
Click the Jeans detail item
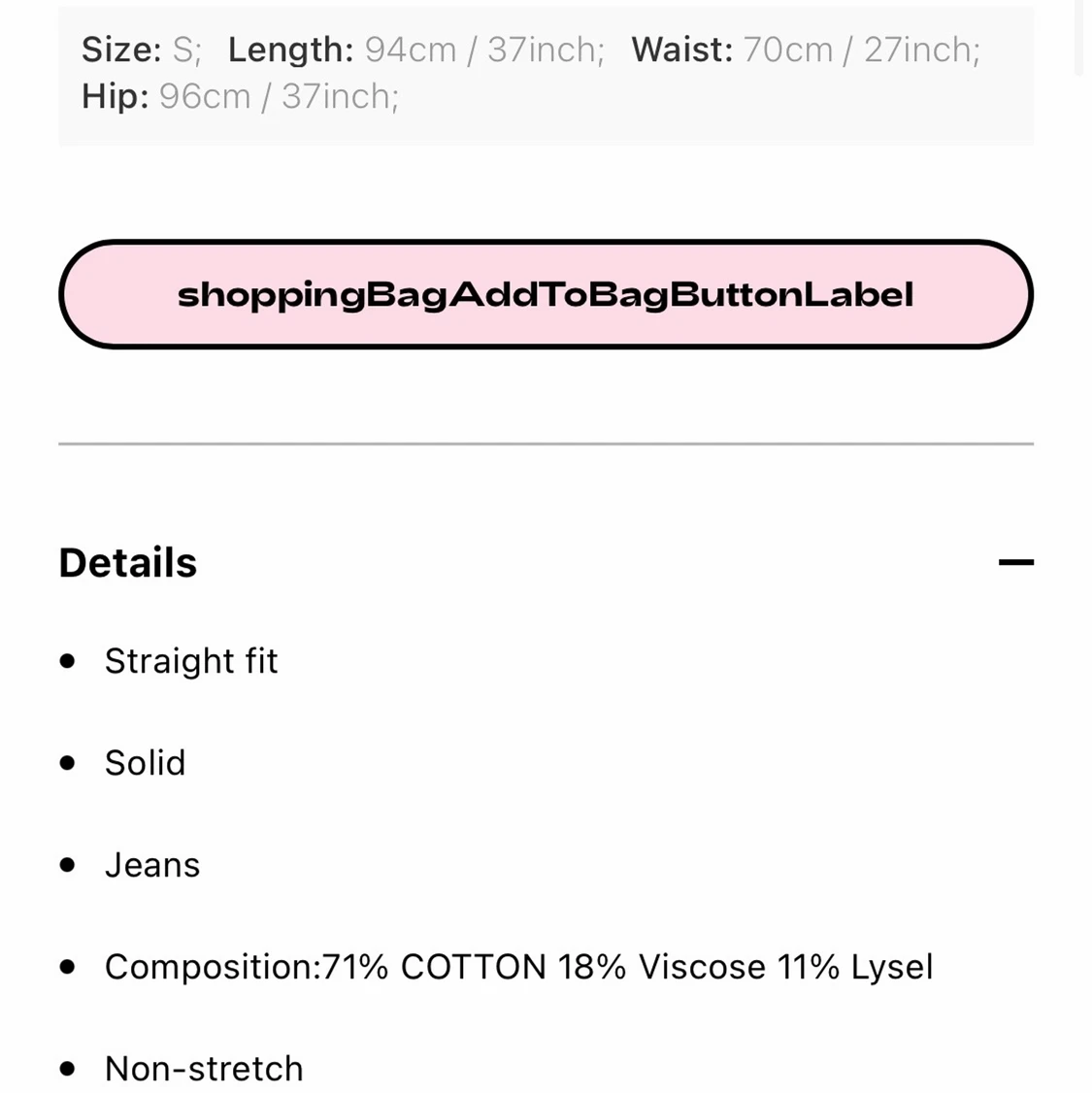click(152, 865)
